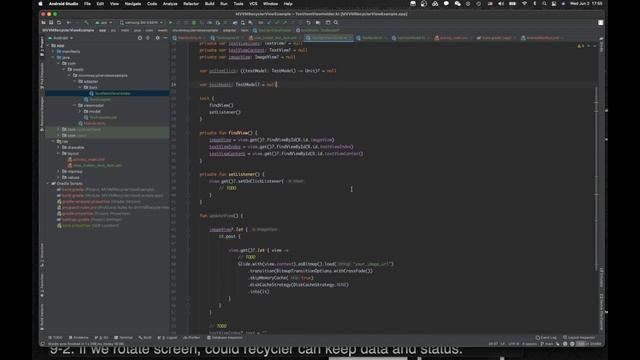This screenshot has height=360, width=640.
Task: Open the Samsung device selector dropdown
Action: pos(141,22)
